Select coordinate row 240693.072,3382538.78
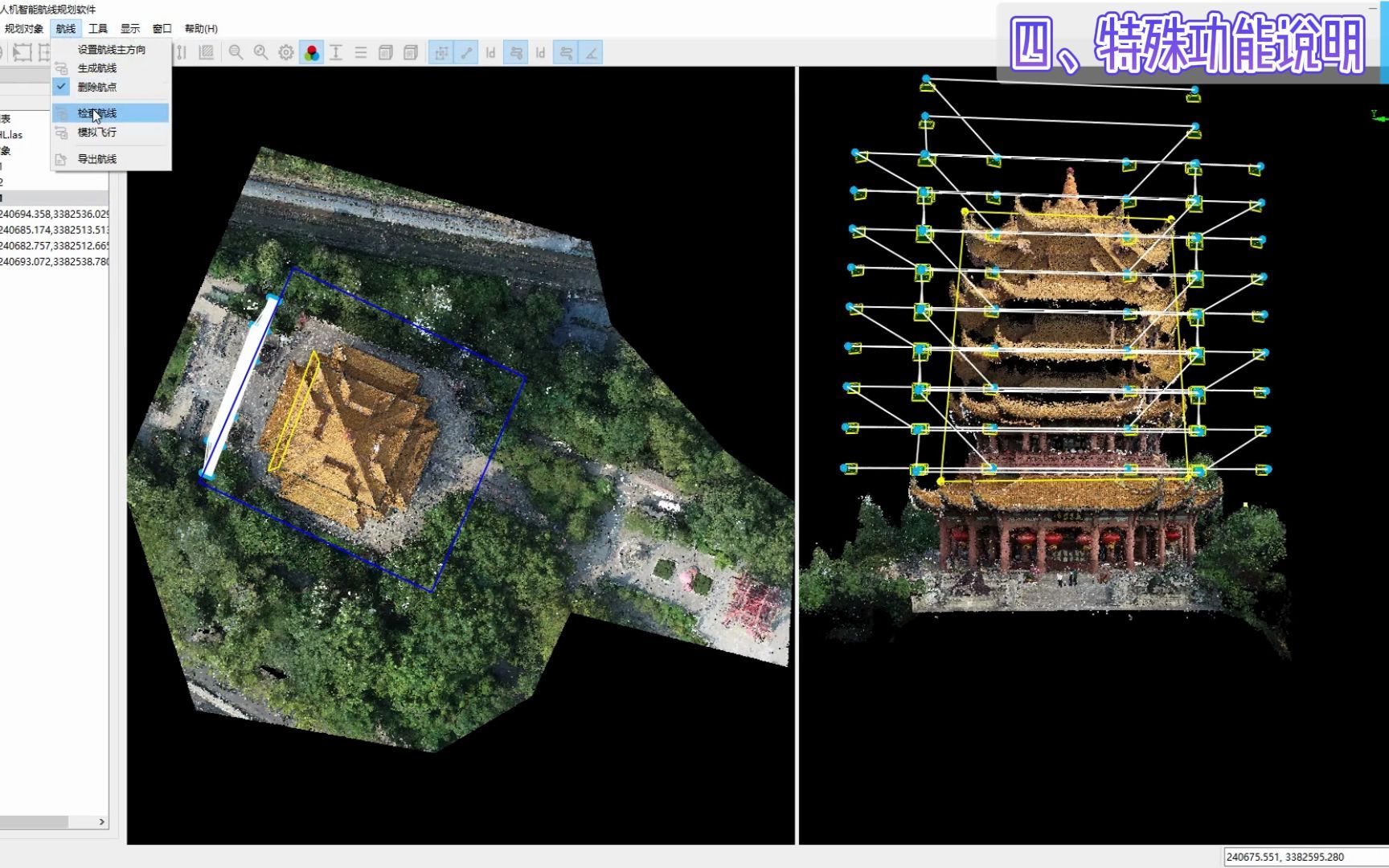The height and width of the screenshot is (868, 1389). (54, 262)
